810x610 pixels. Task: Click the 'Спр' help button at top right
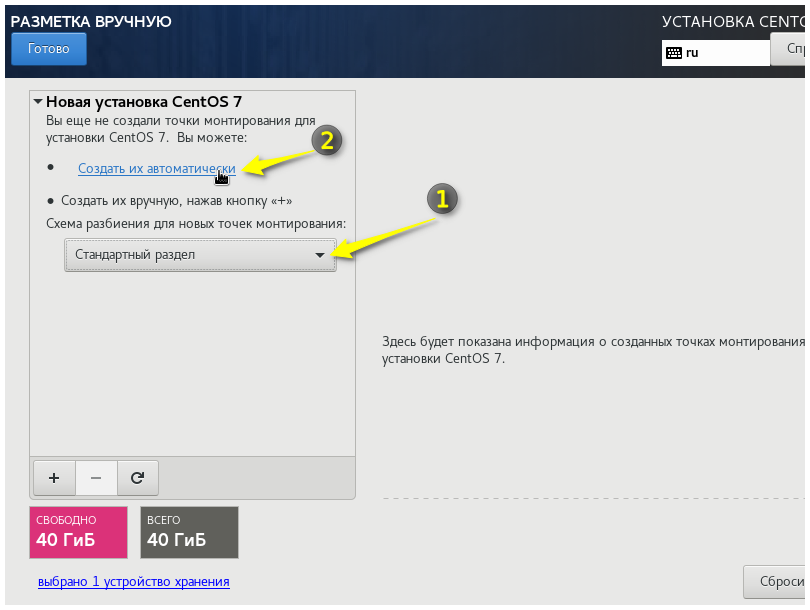tap(788, 49)
